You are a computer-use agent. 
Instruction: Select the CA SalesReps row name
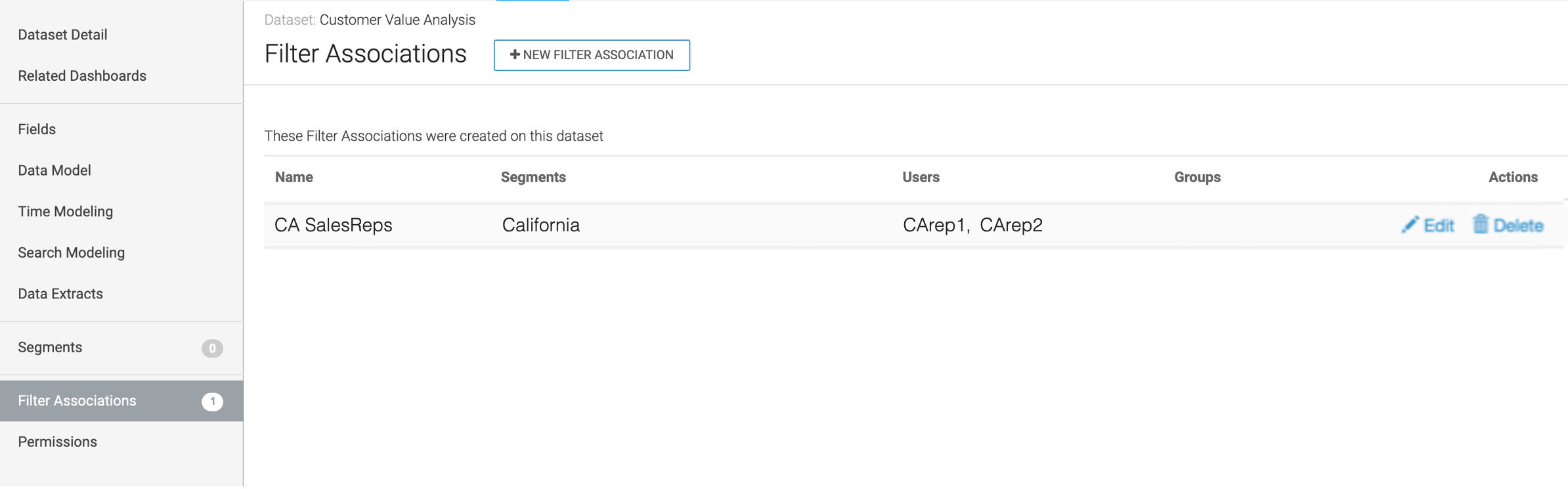333,225
